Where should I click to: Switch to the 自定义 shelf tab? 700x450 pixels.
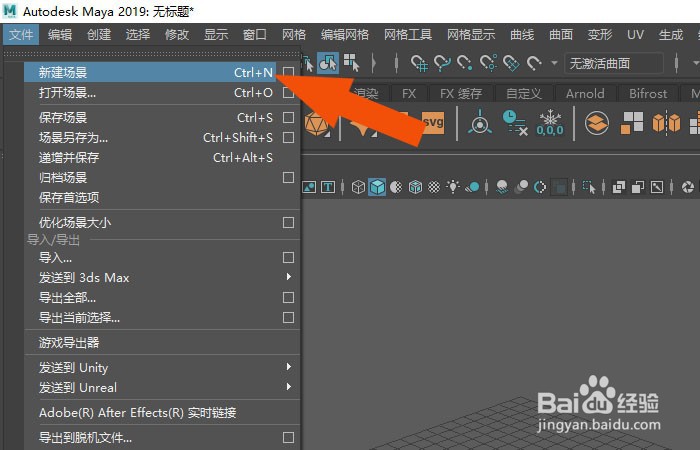coord(524,93)
